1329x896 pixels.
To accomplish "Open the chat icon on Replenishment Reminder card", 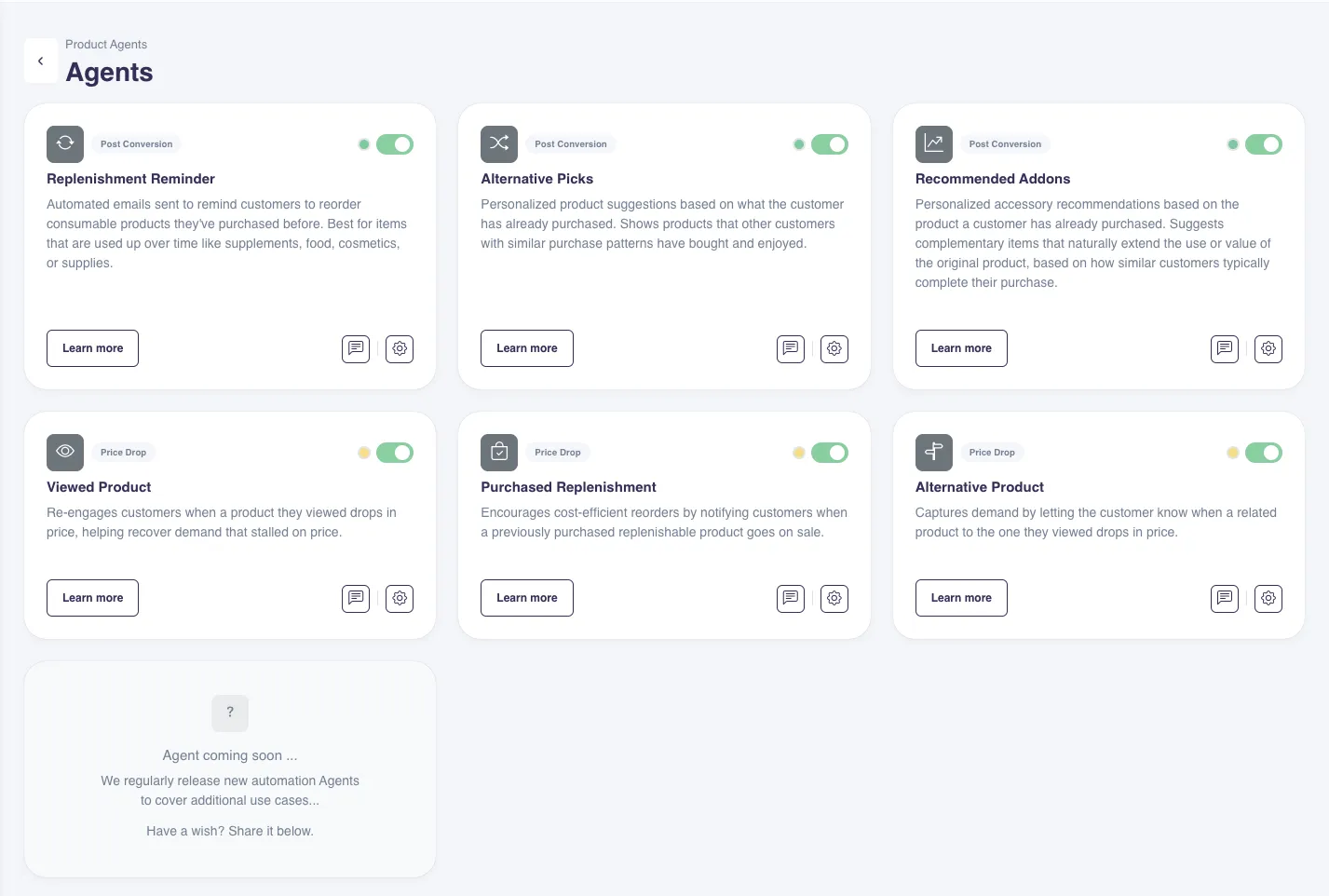I will pyautogui.click(x=355, y=348).
